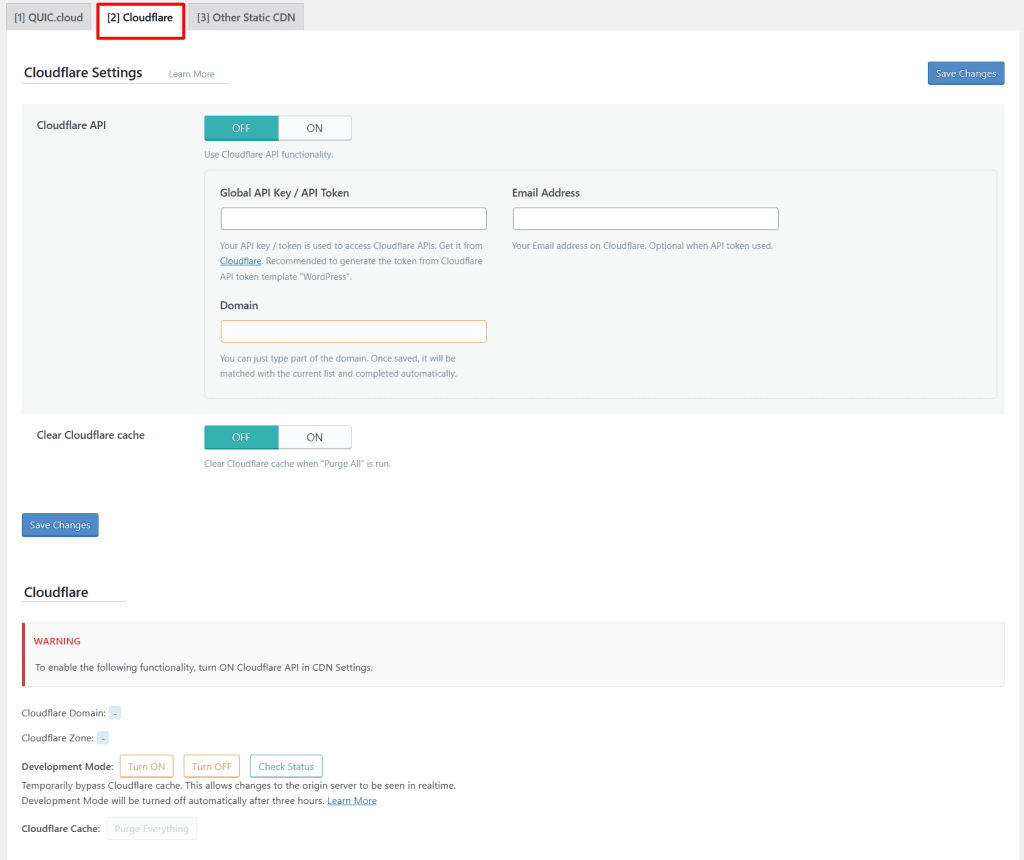Screen dimensions: 1024x860
Task: Turn ON the Cloudflare API toggle
Action: click(314, 127)
